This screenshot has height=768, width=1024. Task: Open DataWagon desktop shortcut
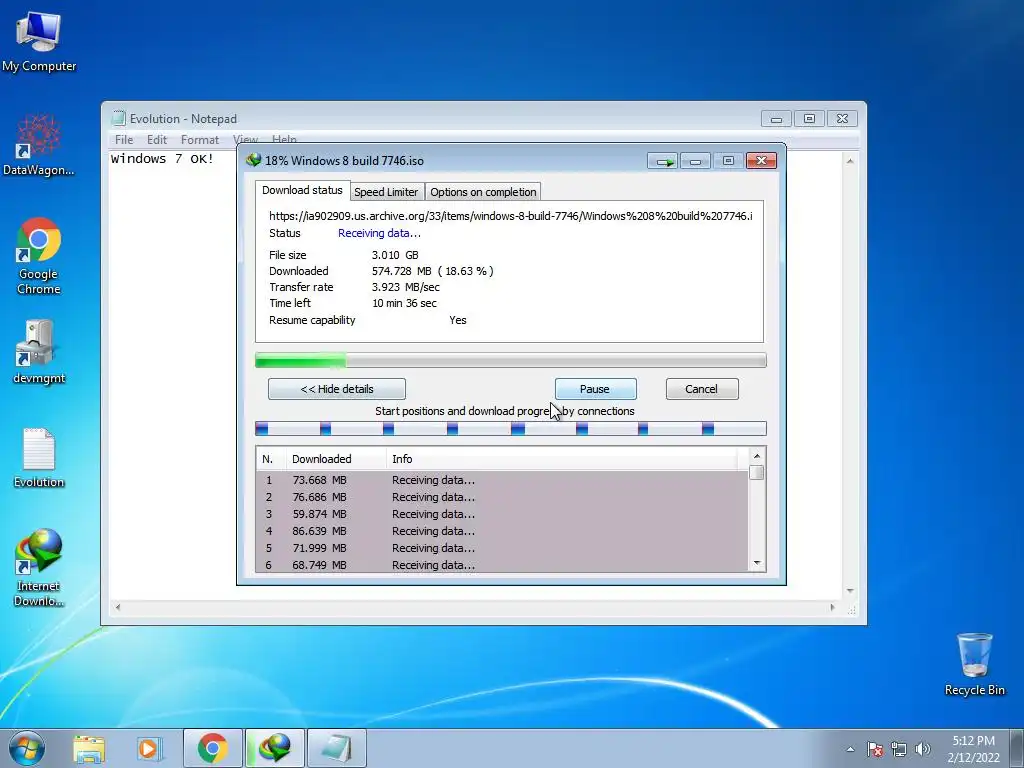39,145
